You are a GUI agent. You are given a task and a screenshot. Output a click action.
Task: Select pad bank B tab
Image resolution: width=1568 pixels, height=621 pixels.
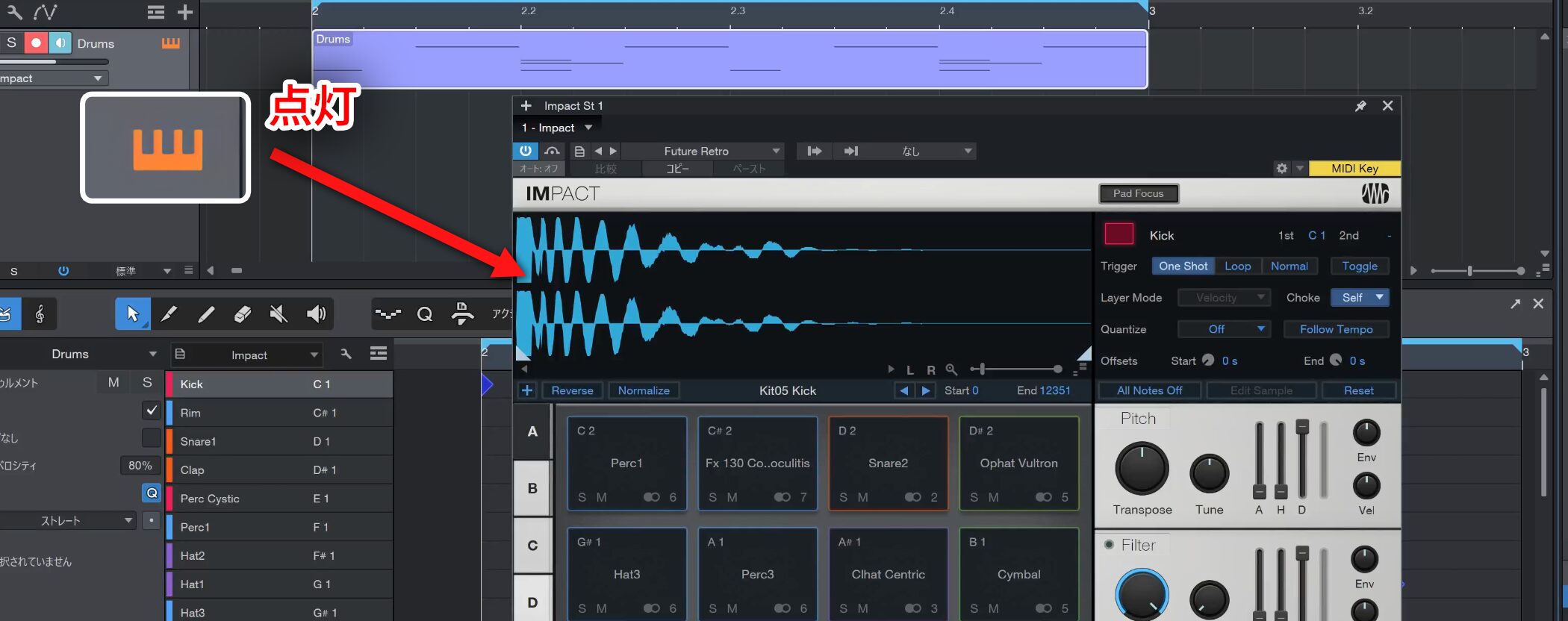tap(532, 488)
